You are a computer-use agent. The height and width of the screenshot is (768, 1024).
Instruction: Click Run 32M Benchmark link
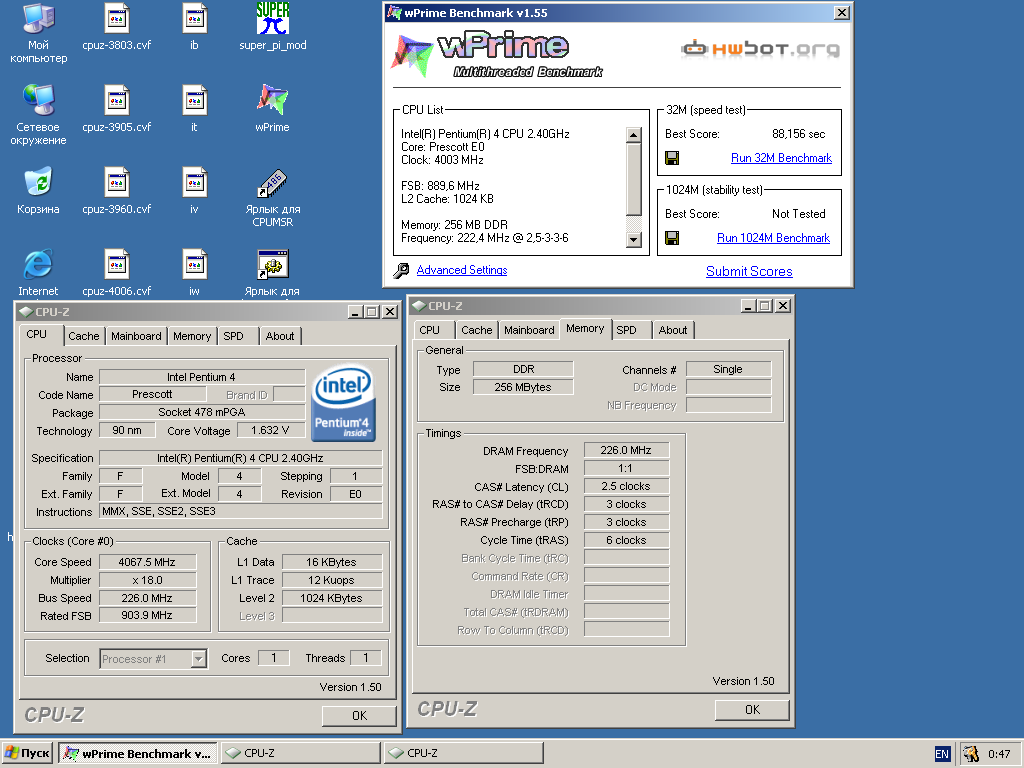781,158
